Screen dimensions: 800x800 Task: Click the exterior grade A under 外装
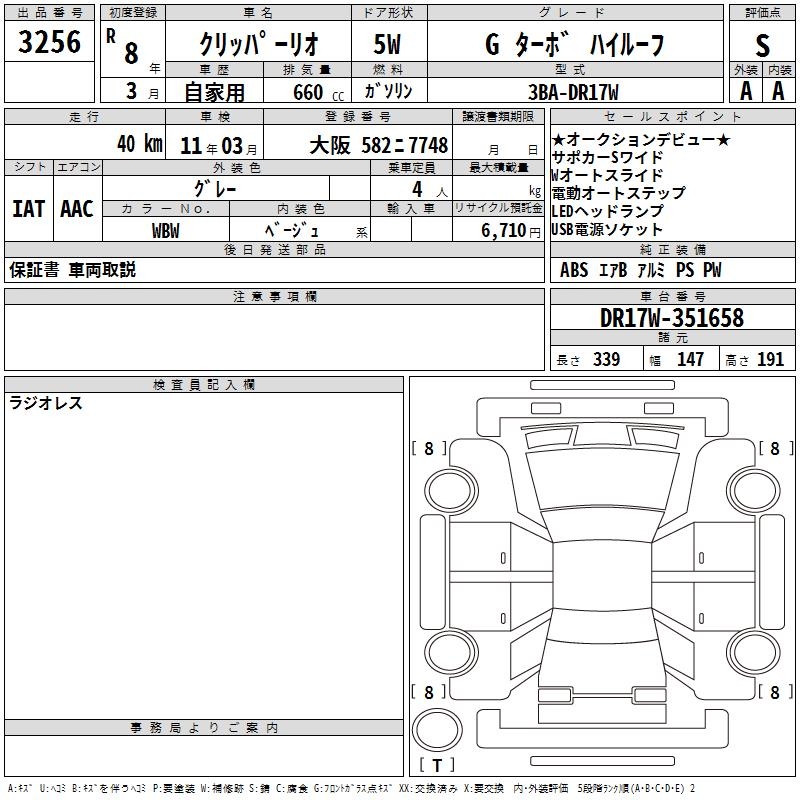point(745,90)
